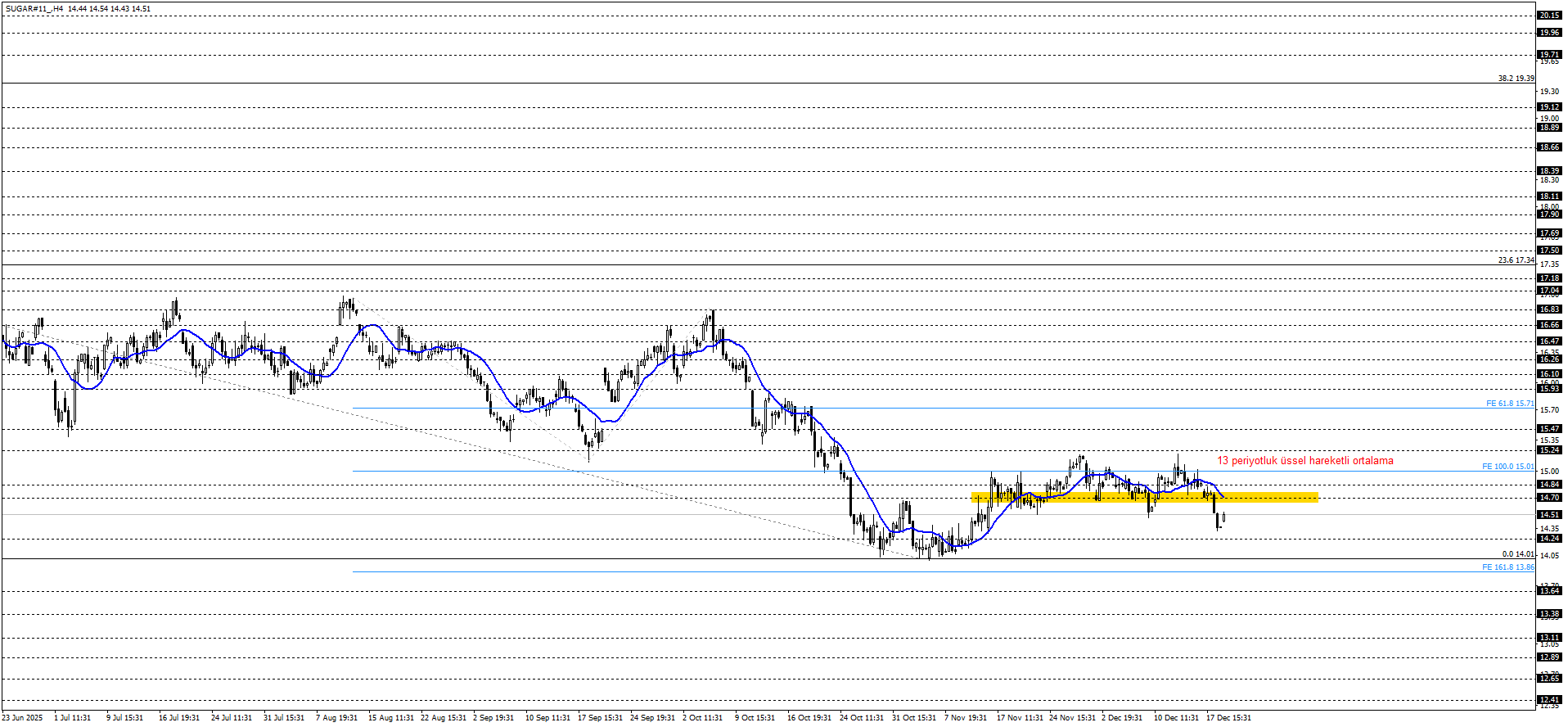
Task: Click the 7 Nov 19:31 time axis label
Action: [x=966, y=718]
